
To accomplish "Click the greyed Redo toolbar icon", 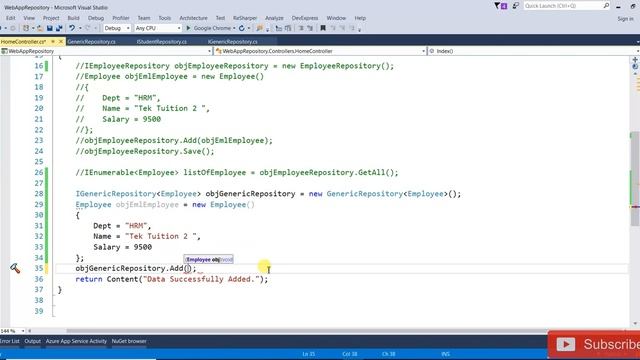I will 88,28.
